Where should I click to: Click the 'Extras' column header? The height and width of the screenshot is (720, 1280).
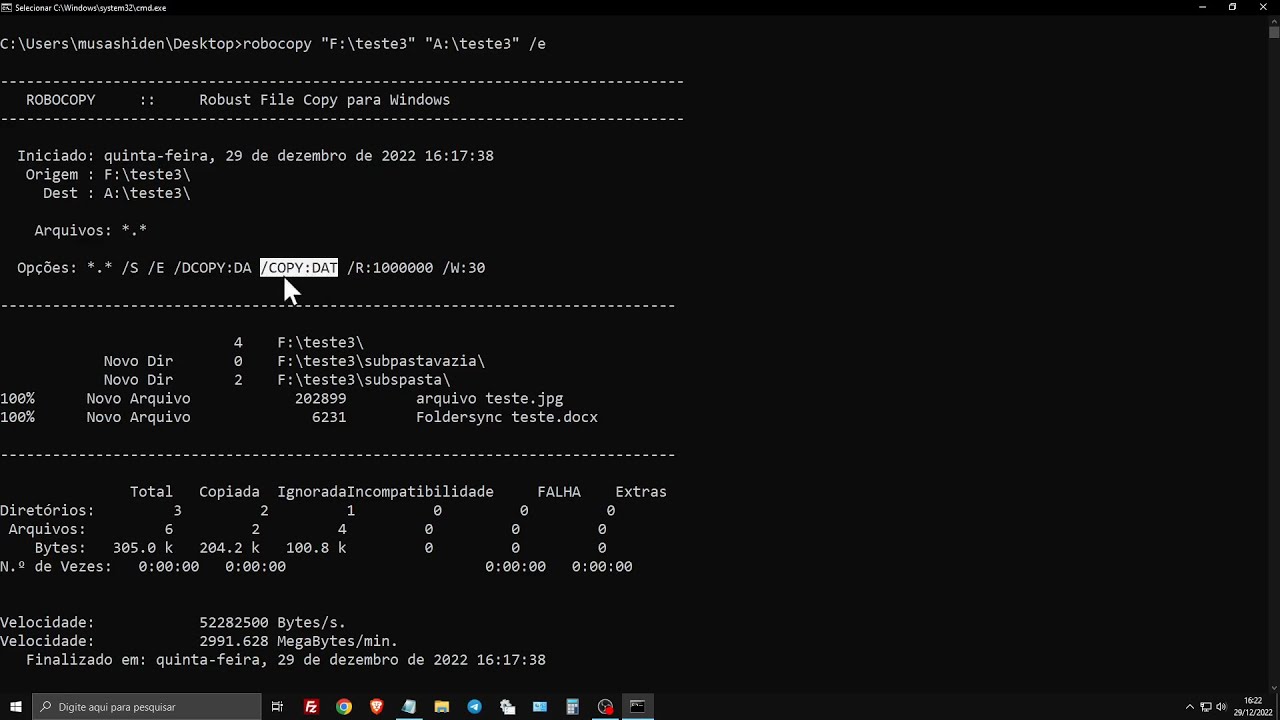[641, 492]
